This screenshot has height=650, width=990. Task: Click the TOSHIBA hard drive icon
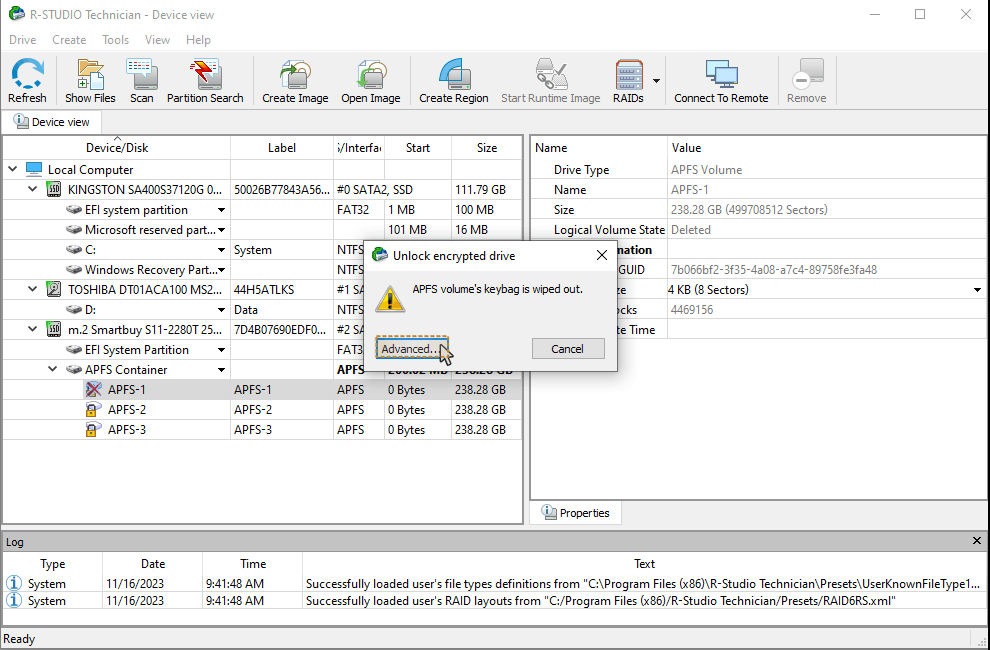[x=54, y=289]
